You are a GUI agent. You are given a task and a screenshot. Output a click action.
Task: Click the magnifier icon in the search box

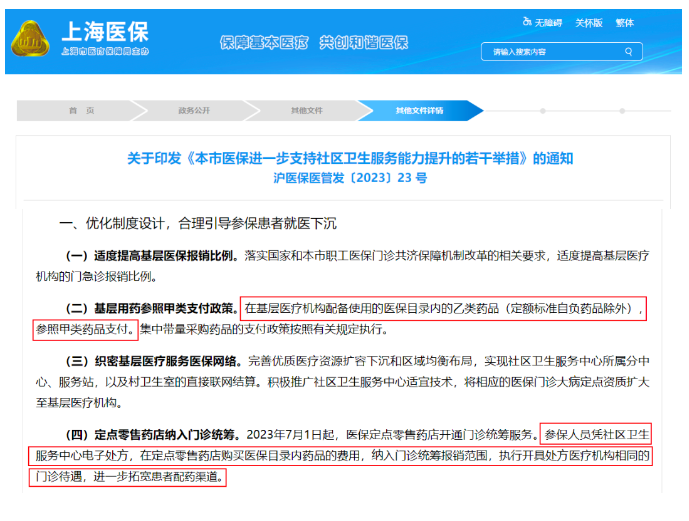628,50
